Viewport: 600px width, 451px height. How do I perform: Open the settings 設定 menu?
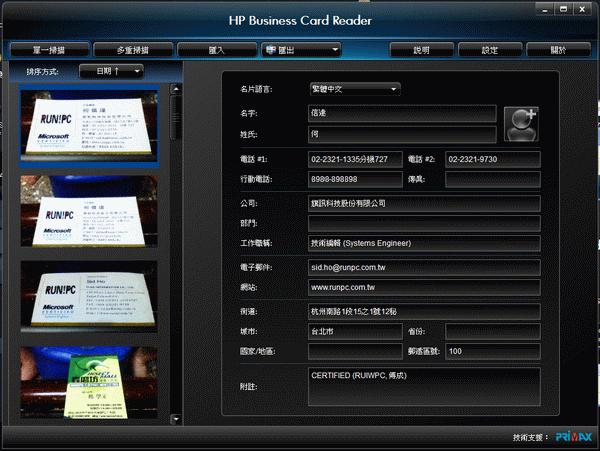pyautogui.click(x=490, y=50)
